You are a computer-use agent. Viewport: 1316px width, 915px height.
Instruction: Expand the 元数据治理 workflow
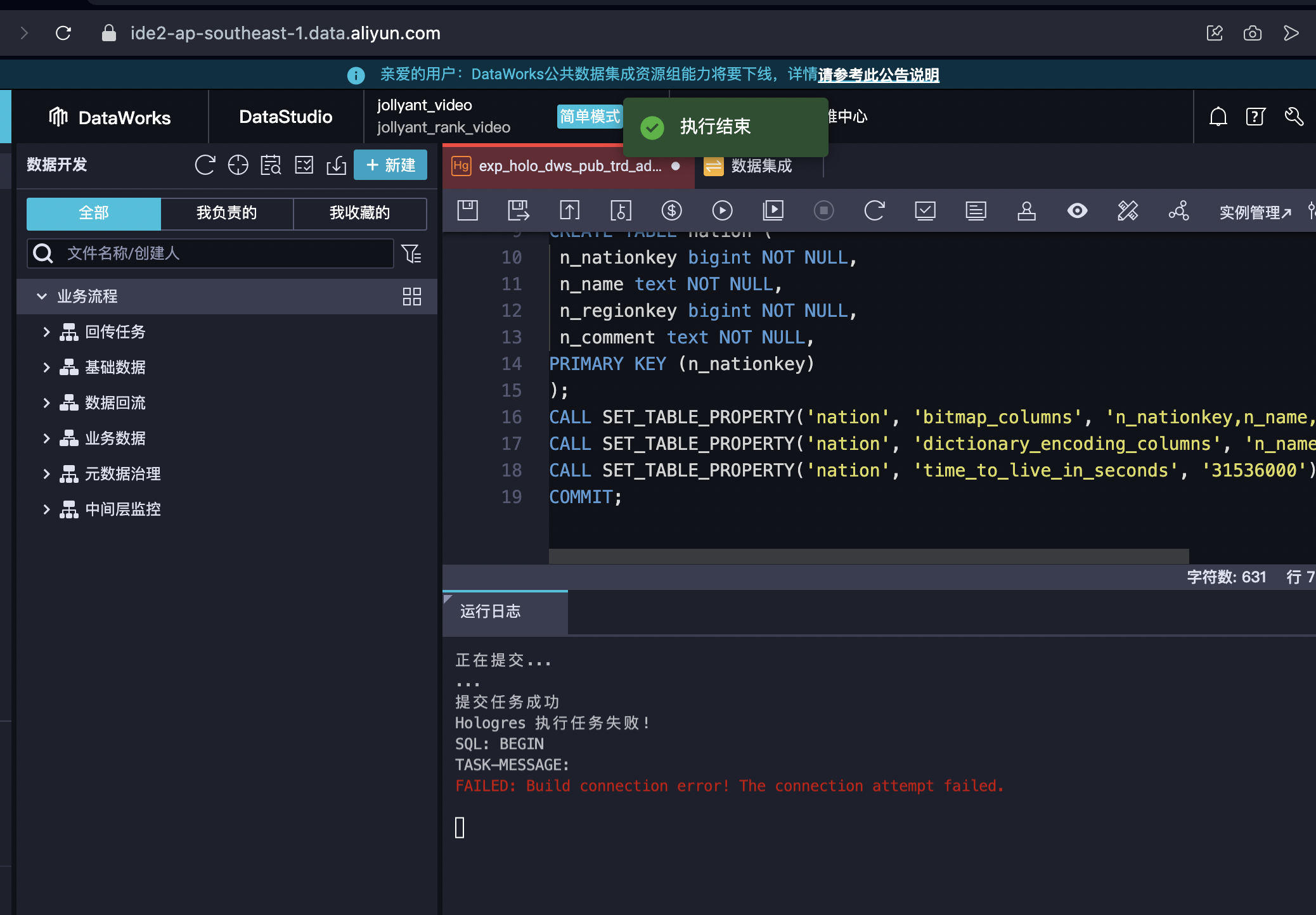pos(46,474)
